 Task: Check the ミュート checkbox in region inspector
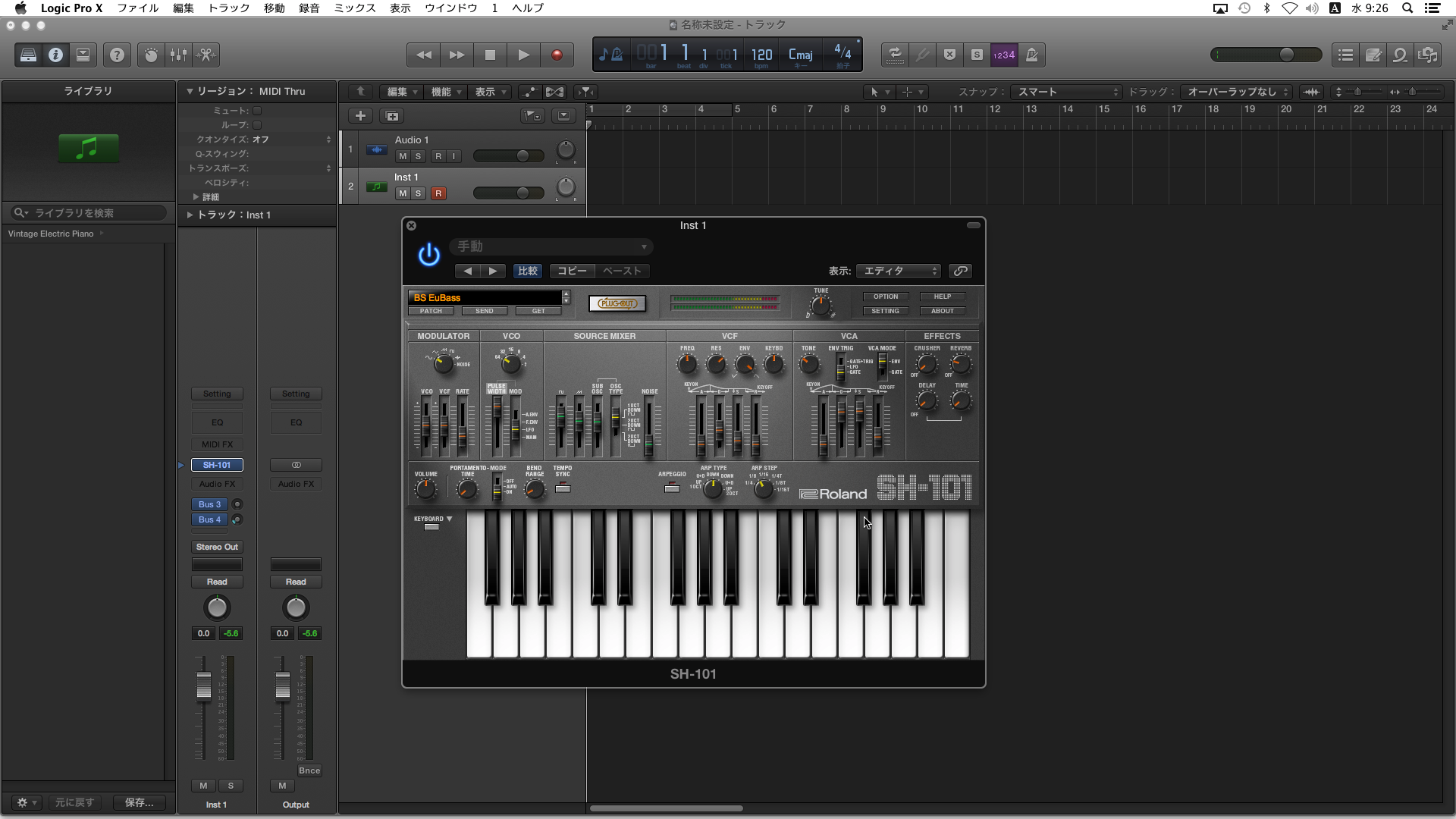pyautogui.click(x=257, y=111)
